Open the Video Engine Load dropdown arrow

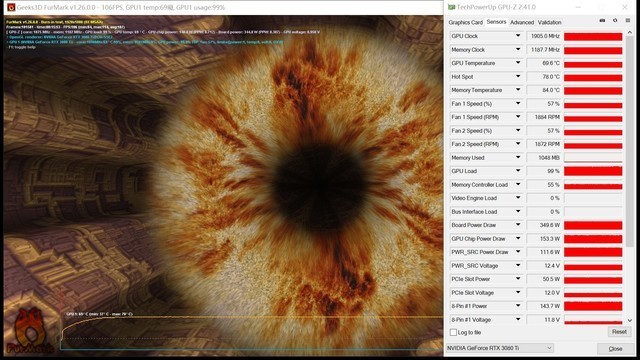(518, 198)
